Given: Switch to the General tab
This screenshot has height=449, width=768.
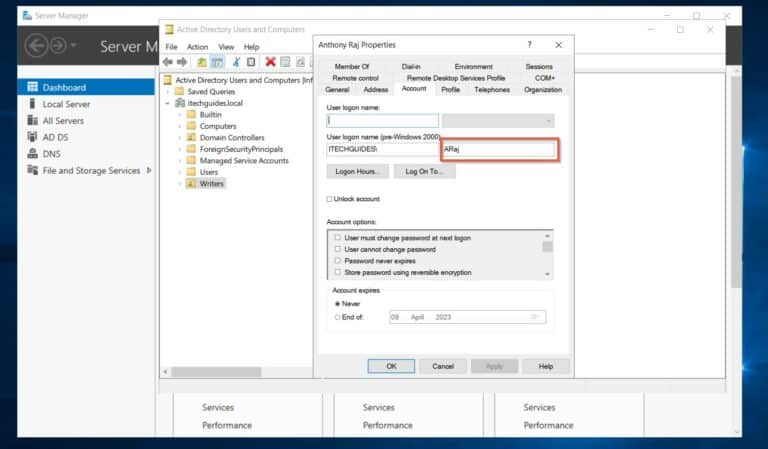Looking at the screenshot, I should [x=337, y=90].
